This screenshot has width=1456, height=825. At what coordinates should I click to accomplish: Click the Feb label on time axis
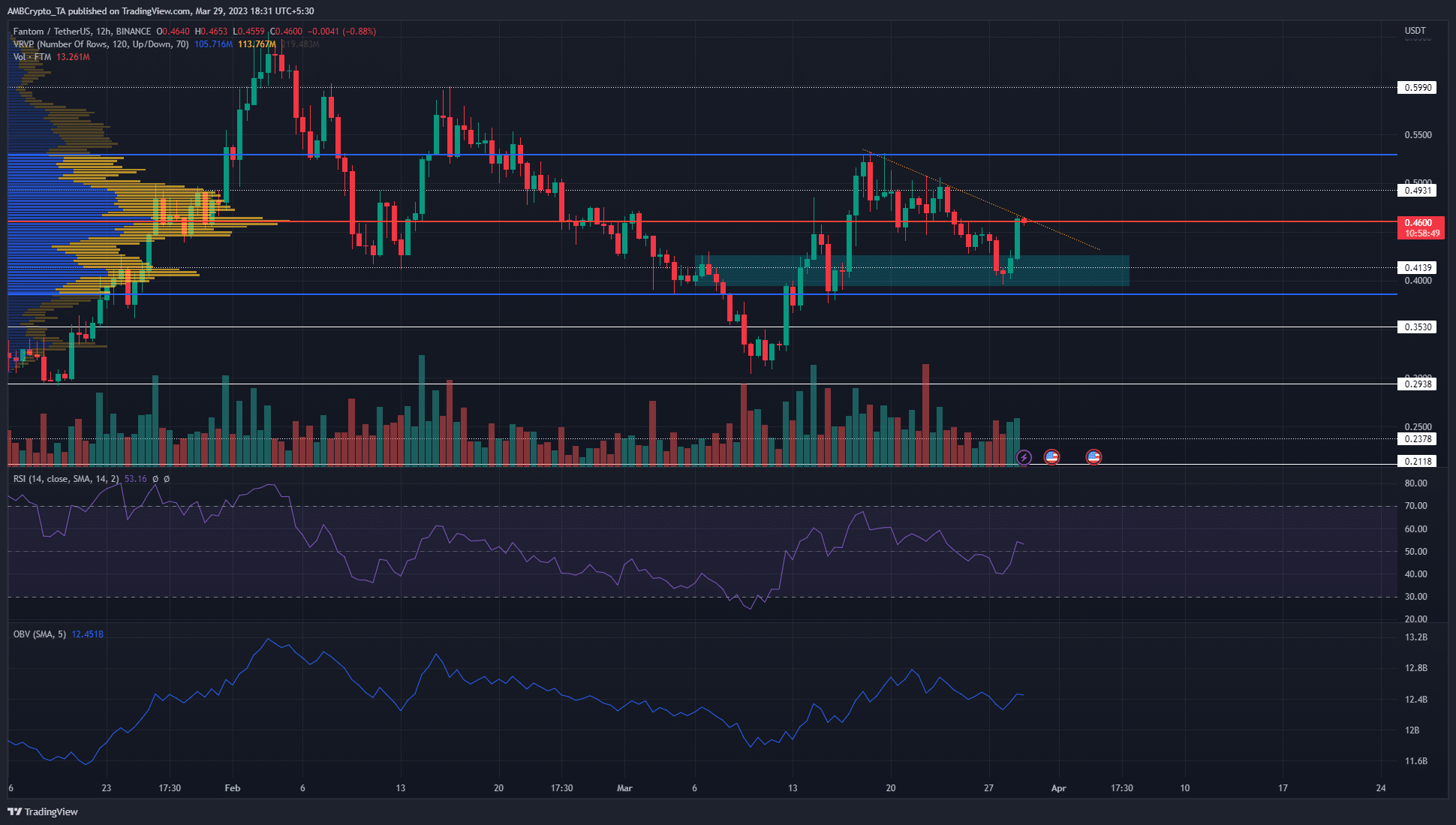click(x=233, y=788)
